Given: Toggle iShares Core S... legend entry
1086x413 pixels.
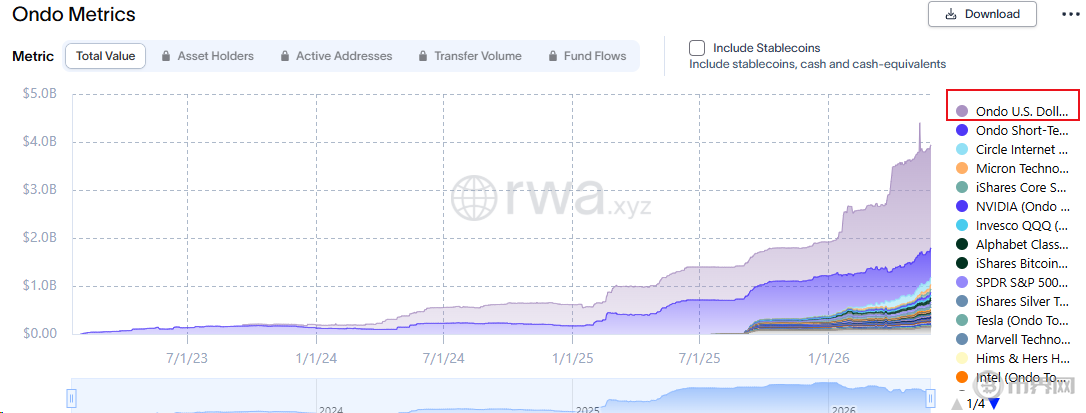Looking at the screenshot, I should coord(1010,187).
